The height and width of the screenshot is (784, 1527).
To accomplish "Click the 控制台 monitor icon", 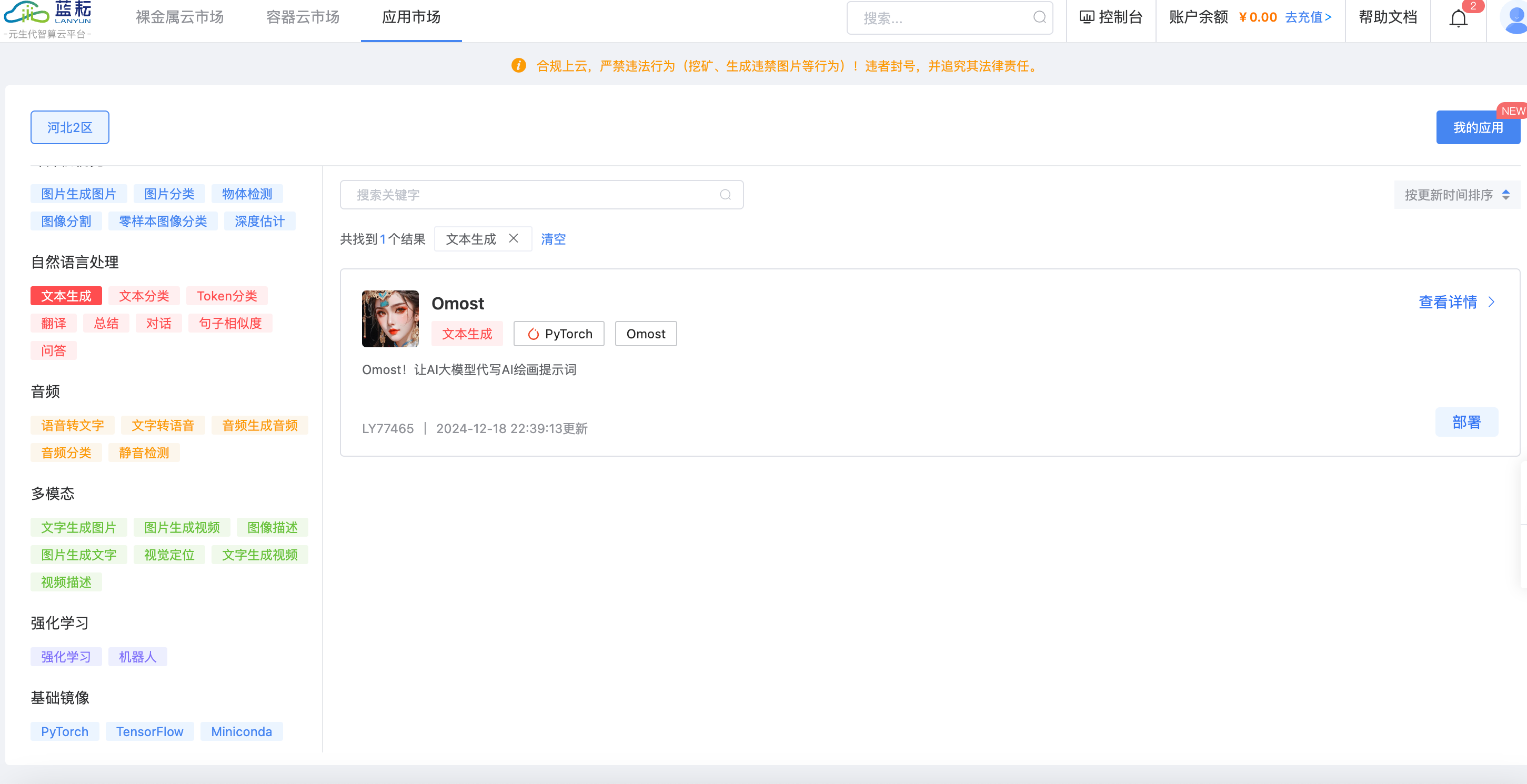I will click(1086, 17).
